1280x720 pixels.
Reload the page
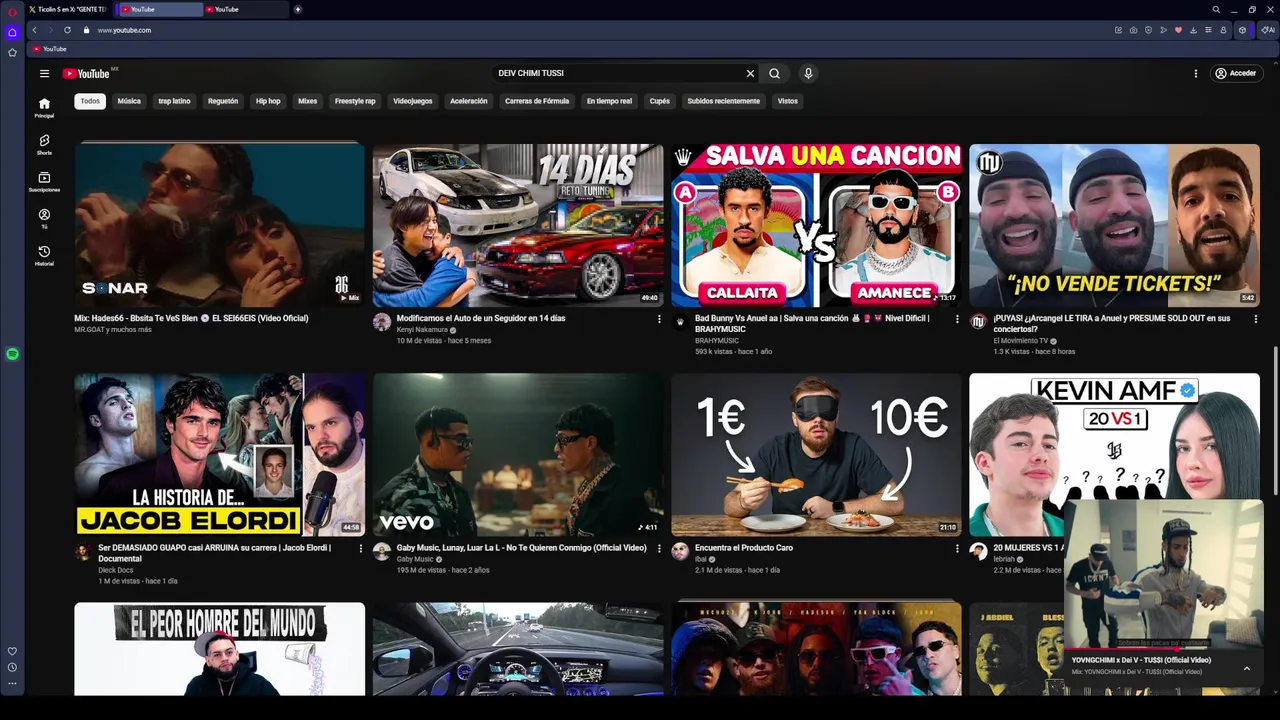[67, 30]
